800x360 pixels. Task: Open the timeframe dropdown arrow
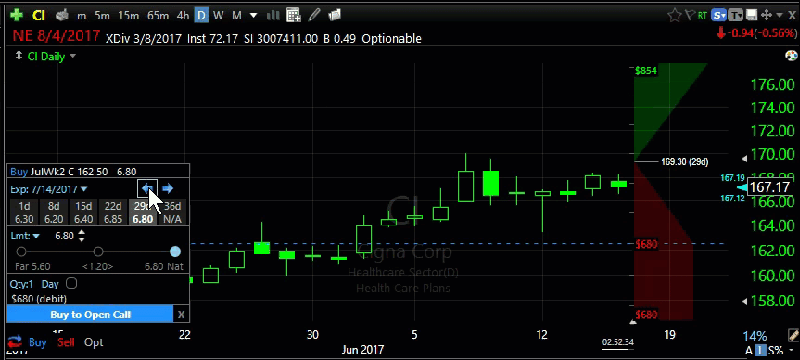(254, 15)
